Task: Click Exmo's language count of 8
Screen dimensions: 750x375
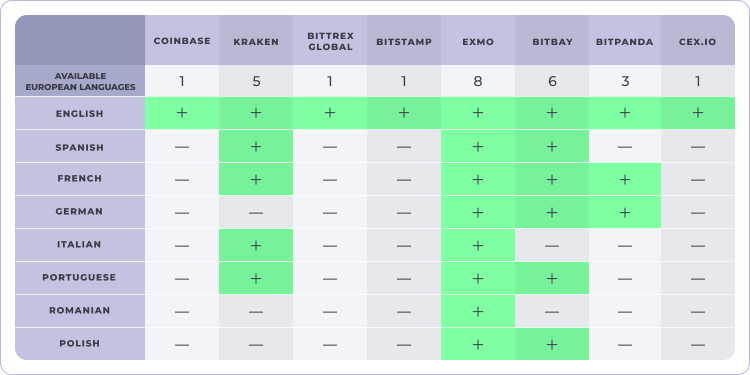Action: (477, 82)
